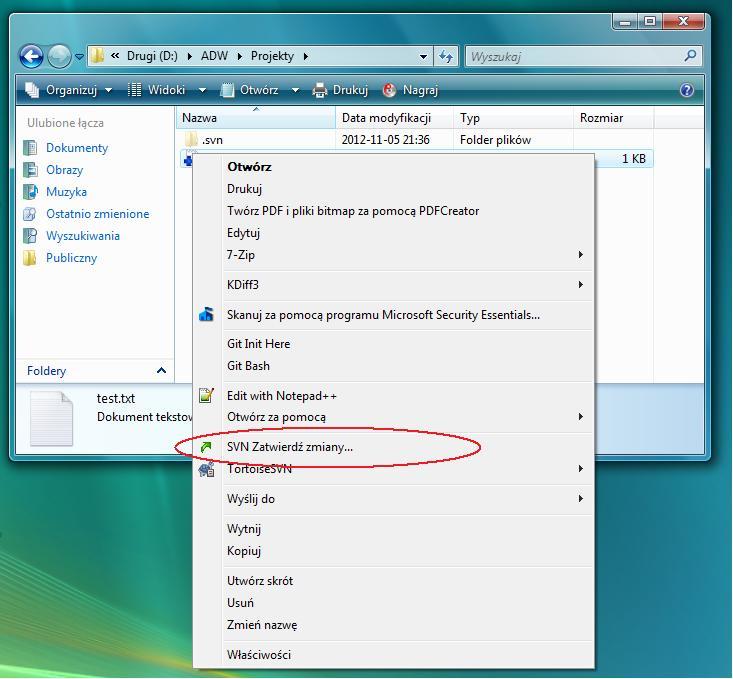Click the SVN commit green arrow icon
This screenshot has width=733, height=679.
(x=207, y=447)
